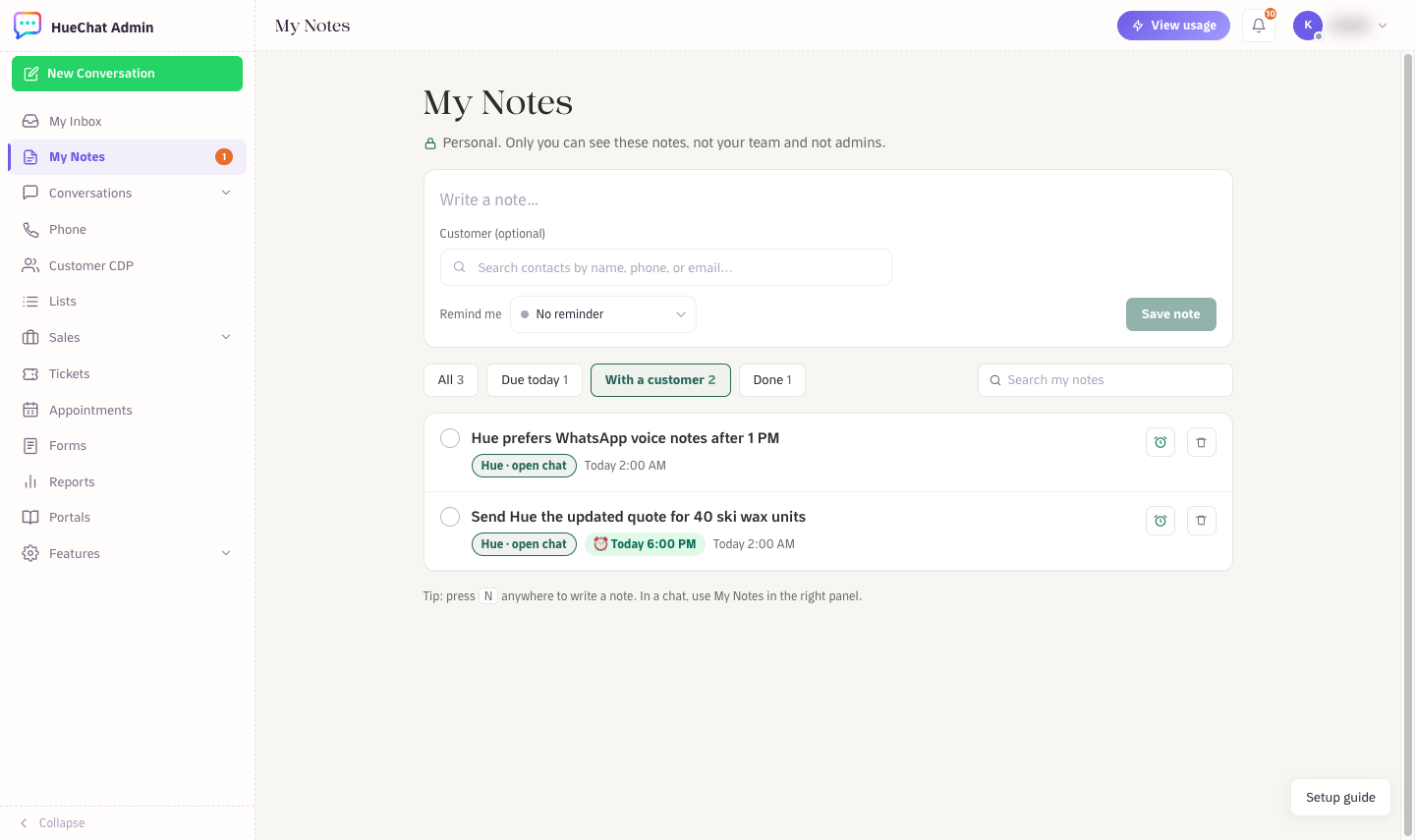The height and width of the screenshot is (840, 1415).
Task: Expand the Conversations menu
Action: (x=226, y=193)
